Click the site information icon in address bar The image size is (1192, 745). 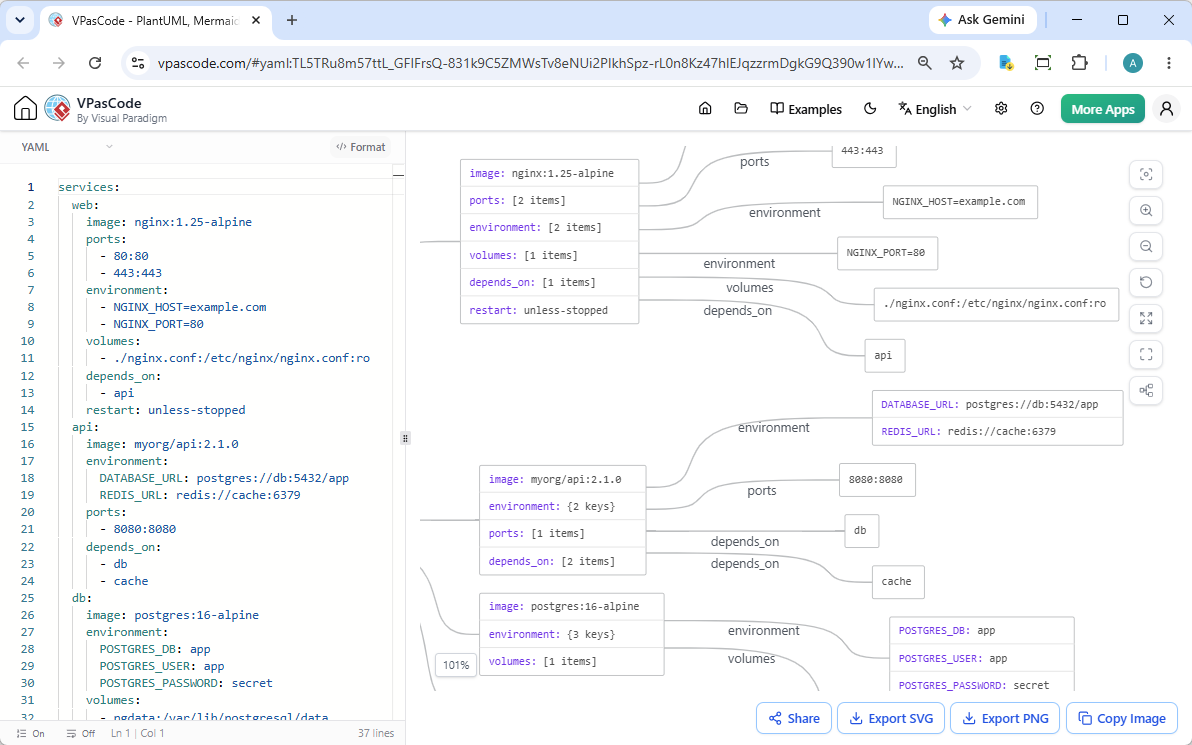click(138, 63)
